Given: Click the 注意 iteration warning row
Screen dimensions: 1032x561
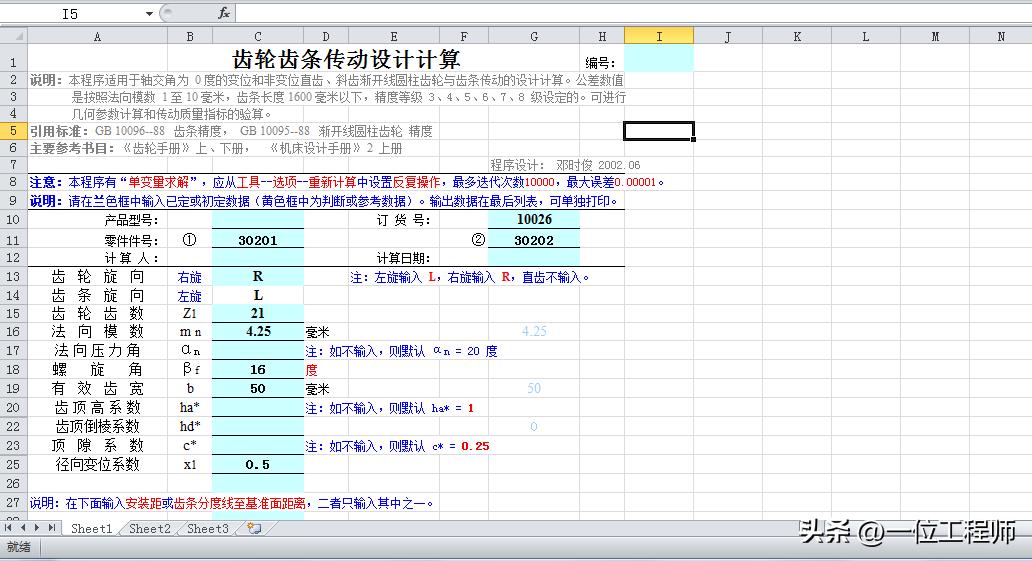Looking at the screenshot, I should 347,182.
